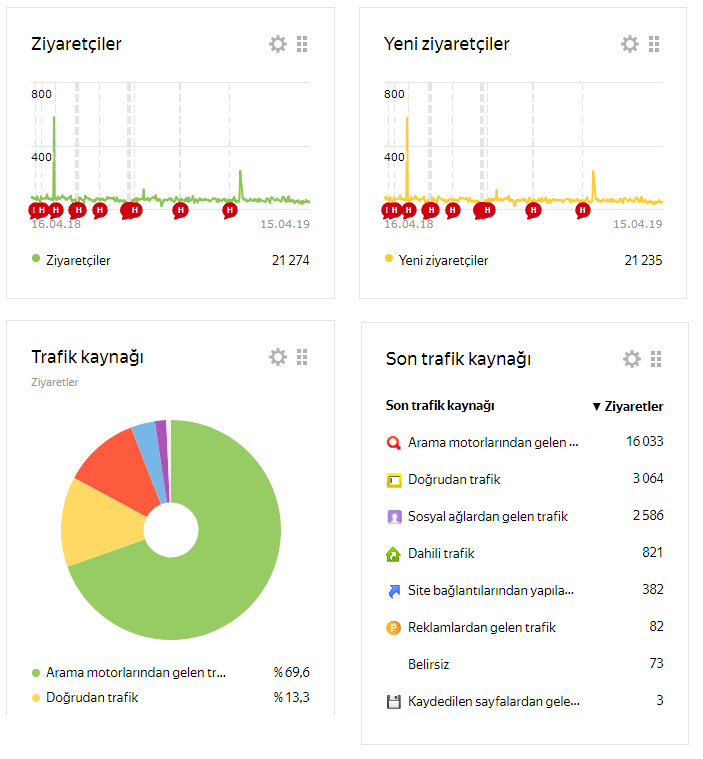The height and width of the screenshot is (759, 703).
Task: Click the last red annotation marker on Ziyaretçiler chart
Action: pyautogui.click(x=229, y=211)
